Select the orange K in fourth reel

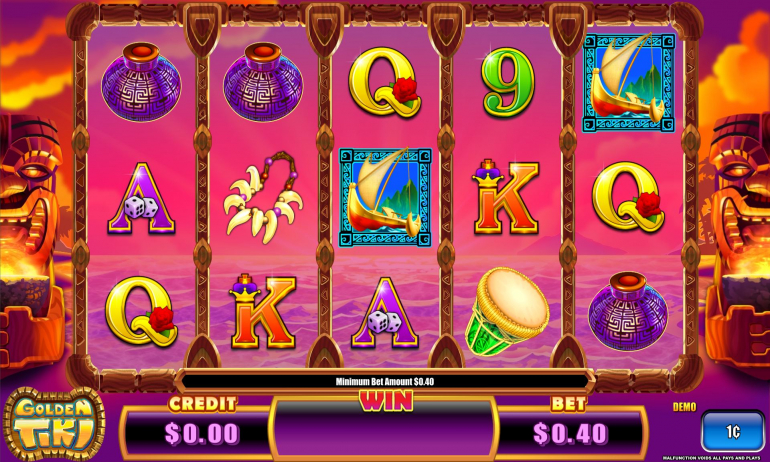pos(506,196)
